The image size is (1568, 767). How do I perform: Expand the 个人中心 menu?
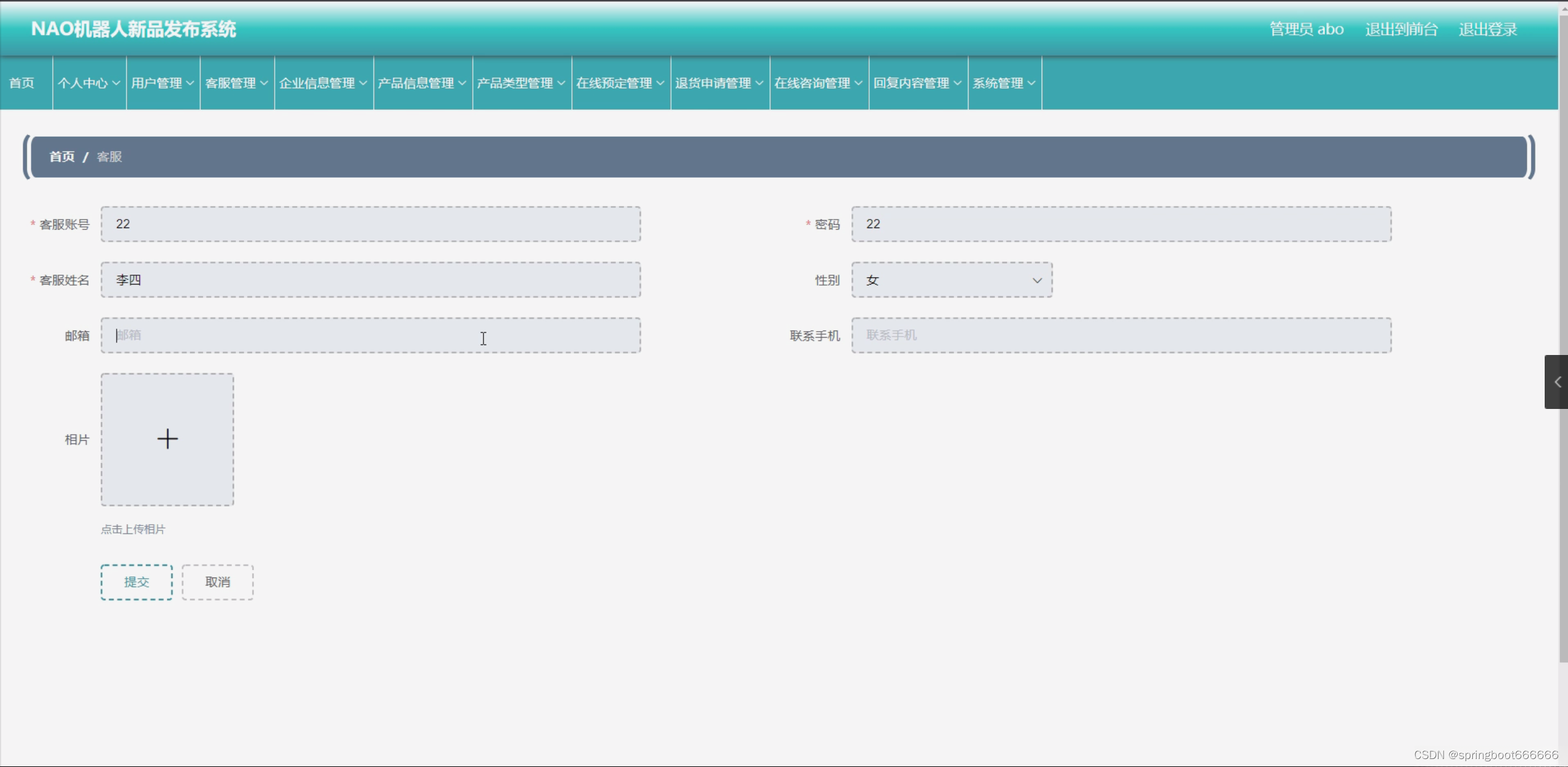click(x=89, y=83)
